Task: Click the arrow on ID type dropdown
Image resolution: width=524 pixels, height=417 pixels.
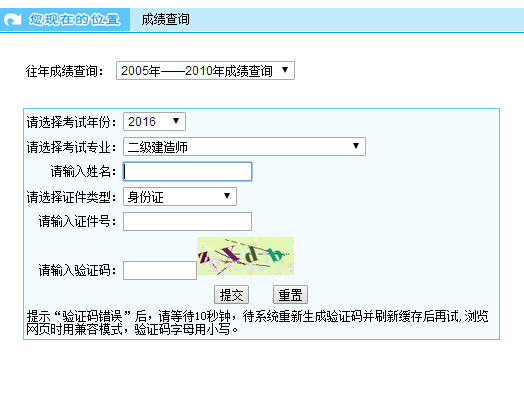Action: tap(227, 196)
